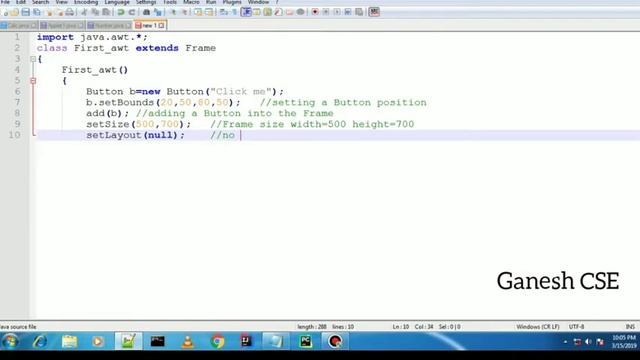Undo the last edit via toolbar
Image resolution: width=640 pixels, height=360 pixels.
tap(120, 12)
